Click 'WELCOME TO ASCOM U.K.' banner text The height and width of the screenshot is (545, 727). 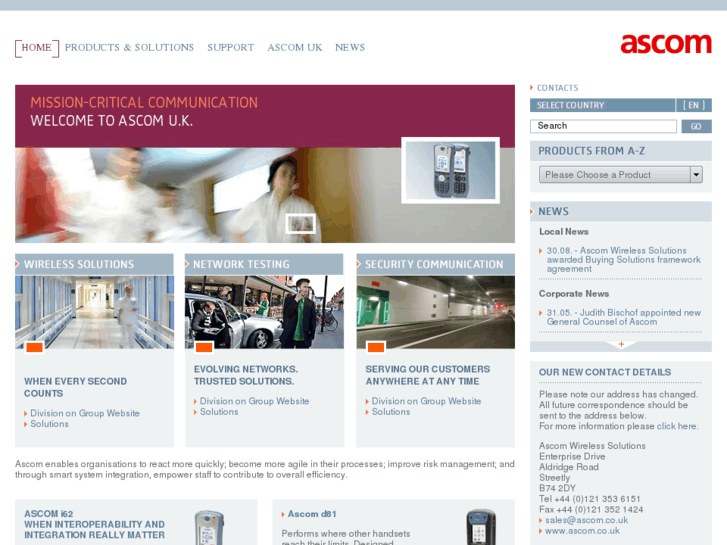(x=112, y=121)
